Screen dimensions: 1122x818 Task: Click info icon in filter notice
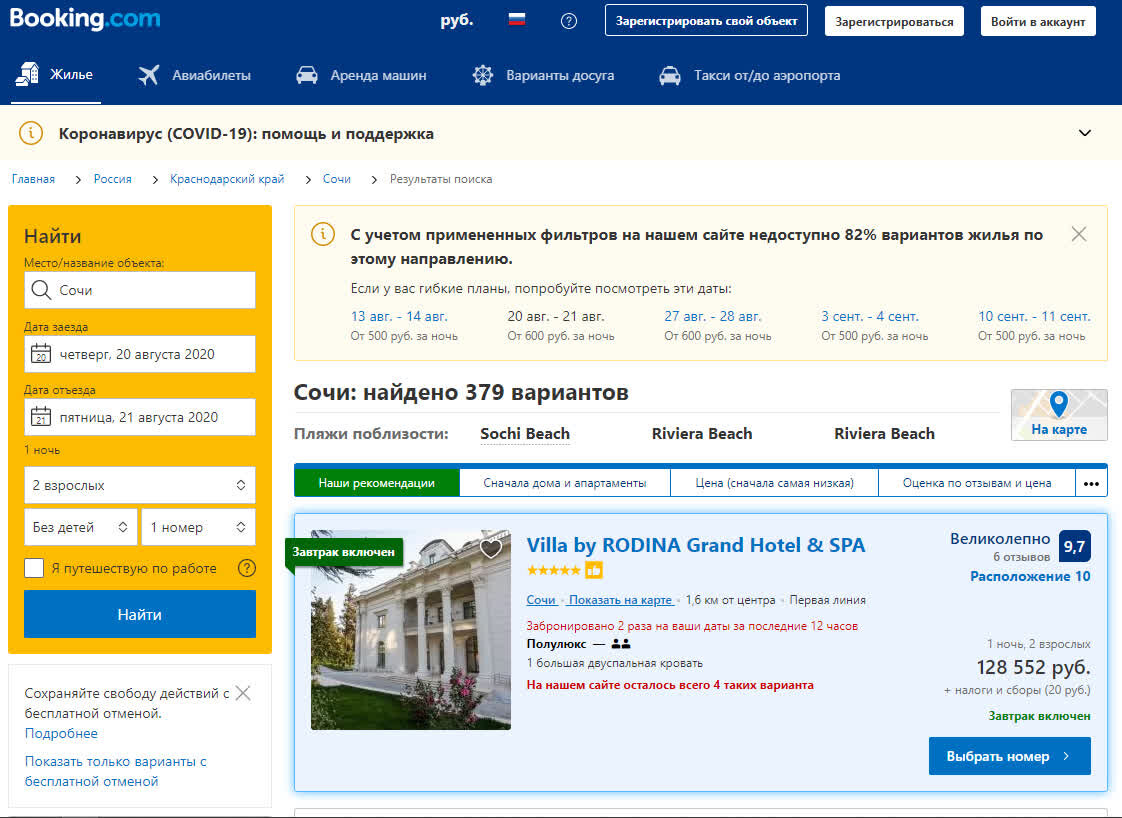click(x=323, y=234)
